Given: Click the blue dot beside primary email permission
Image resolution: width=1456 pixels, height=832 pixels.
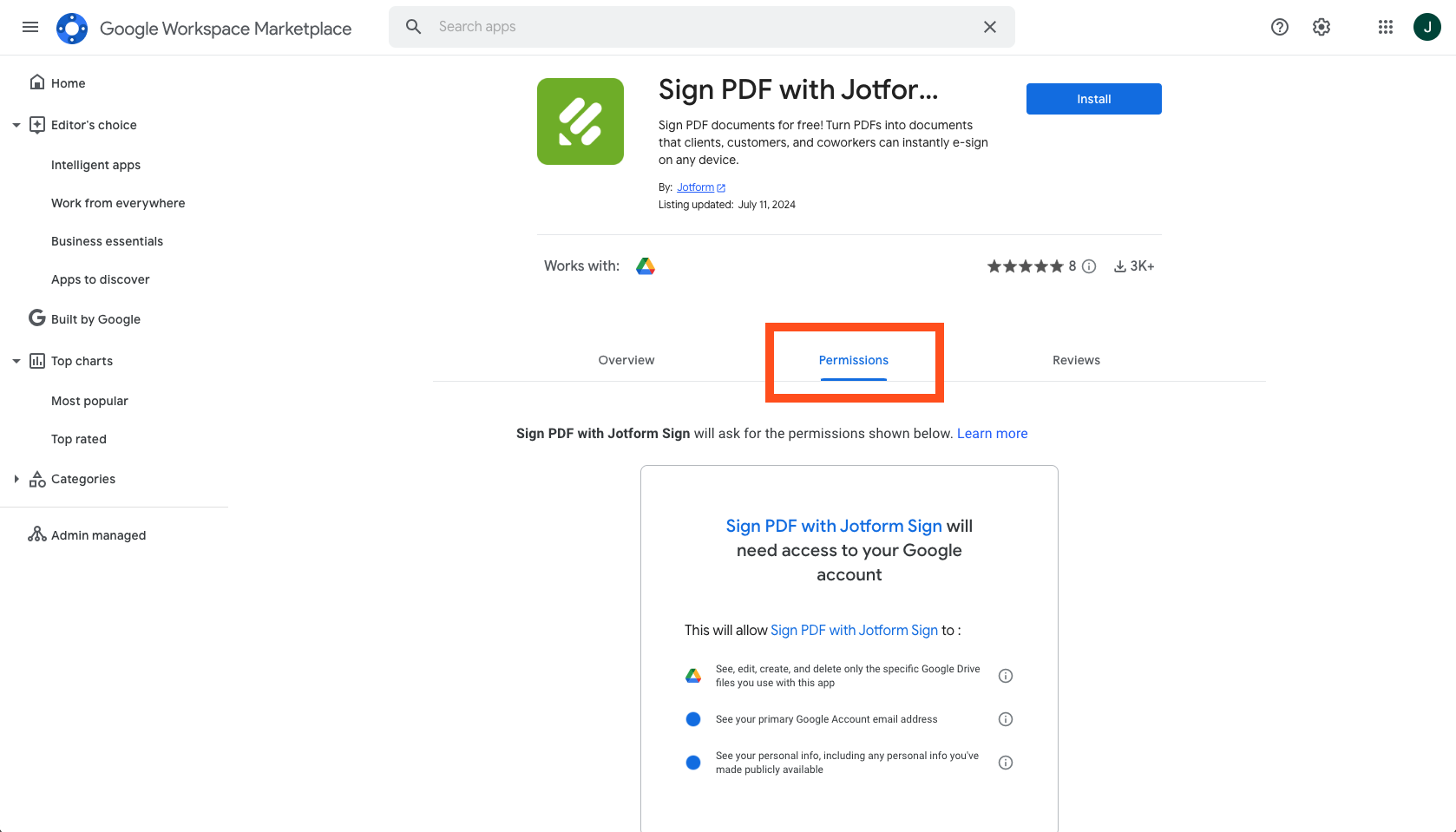Looking at the screenshot, I should point(693,719).
